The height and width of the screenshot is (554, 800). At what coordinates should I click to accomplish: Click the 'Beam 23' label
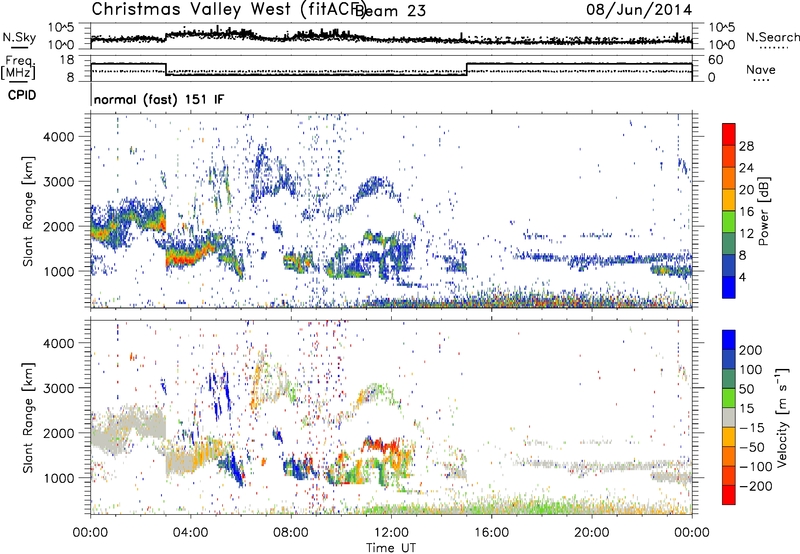390,10
